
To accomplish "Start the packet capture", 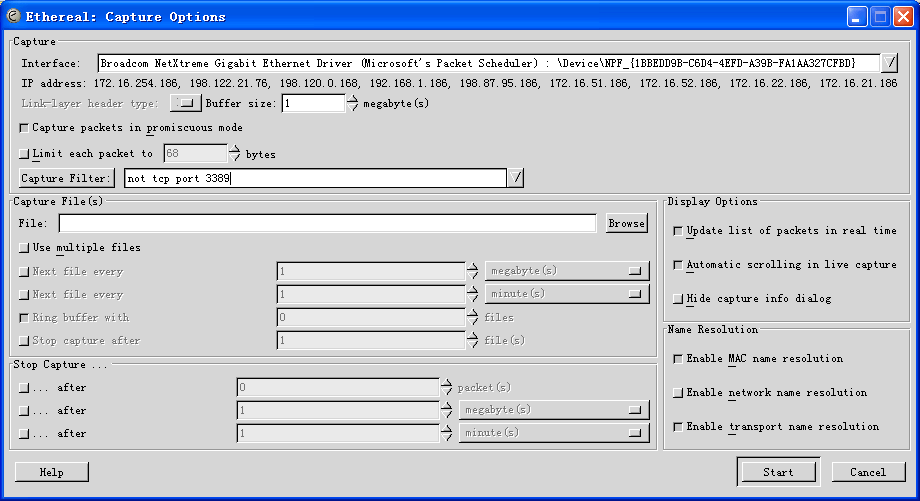I will pyautogui.click(x=778, y=472).
